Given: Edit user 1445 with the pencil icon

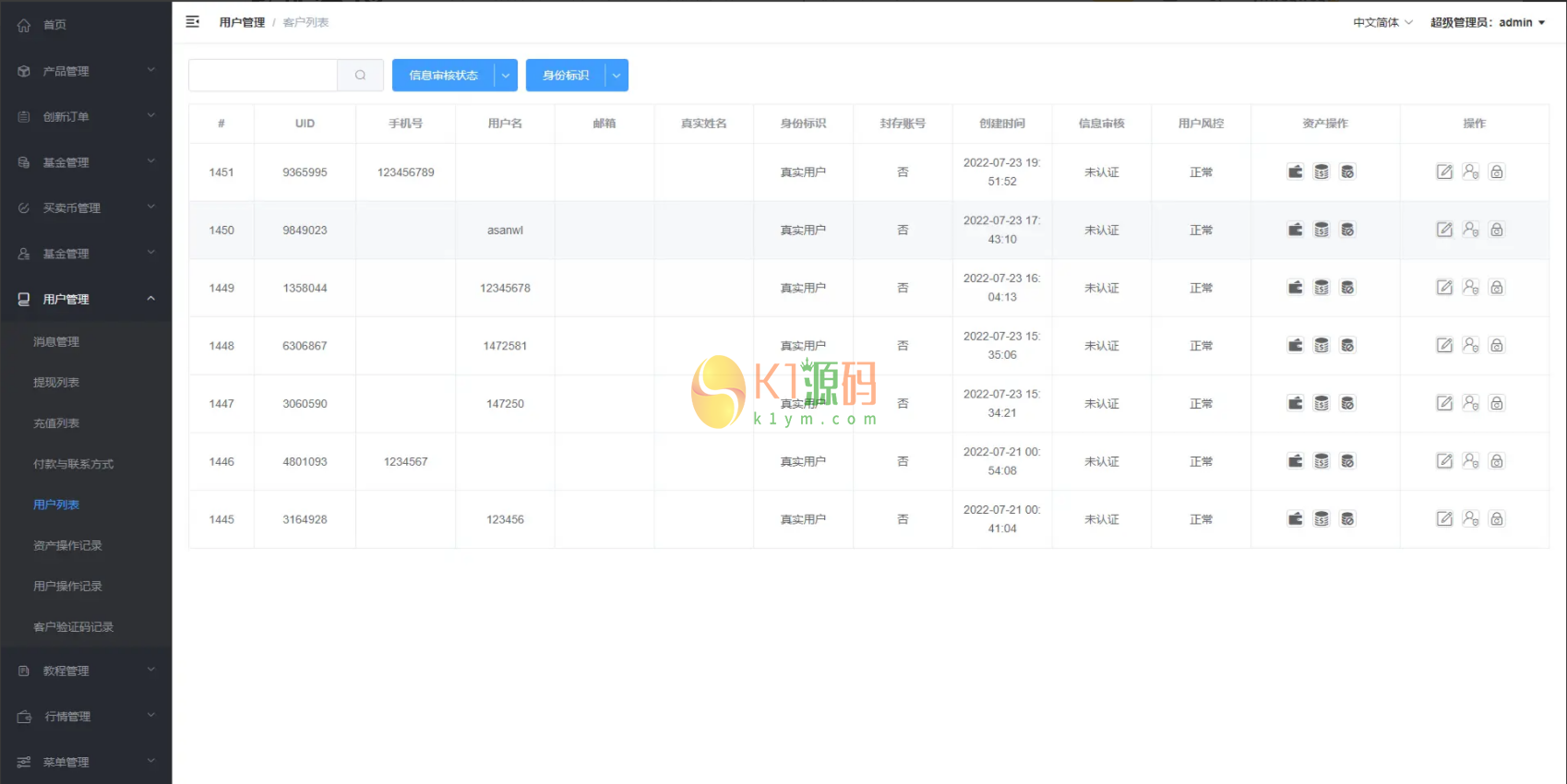Looking at the screenshot, I should click(x=1444, y=519).
